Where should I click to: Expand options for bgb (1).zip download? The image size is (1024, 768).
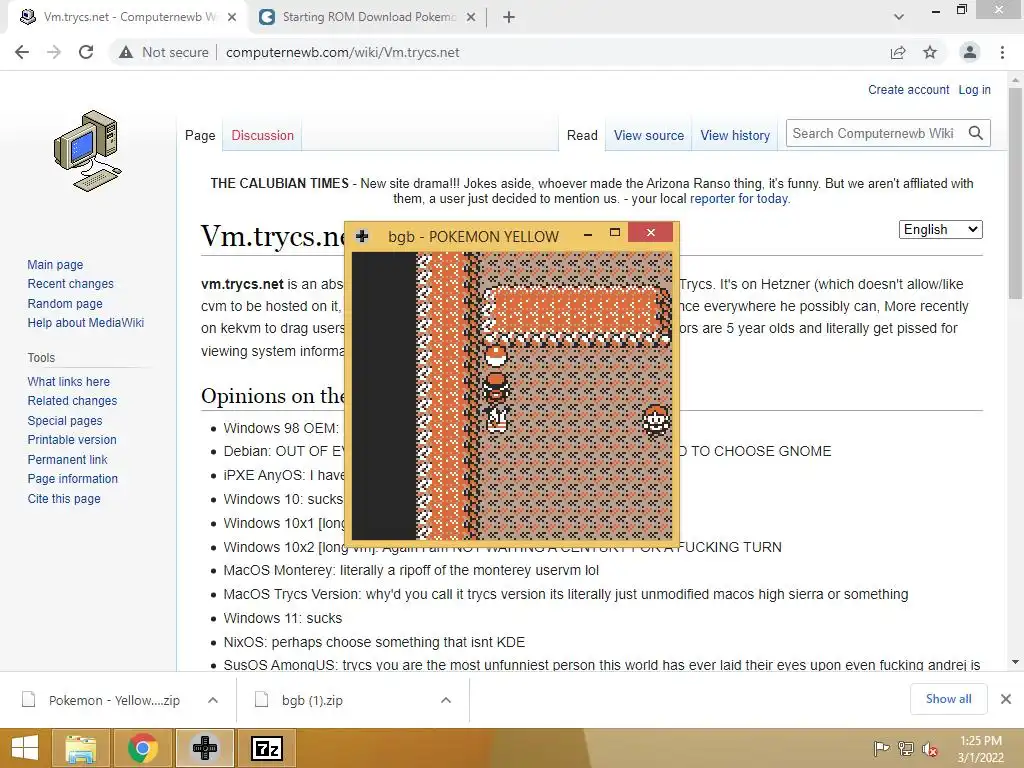(x=446, y=700)
